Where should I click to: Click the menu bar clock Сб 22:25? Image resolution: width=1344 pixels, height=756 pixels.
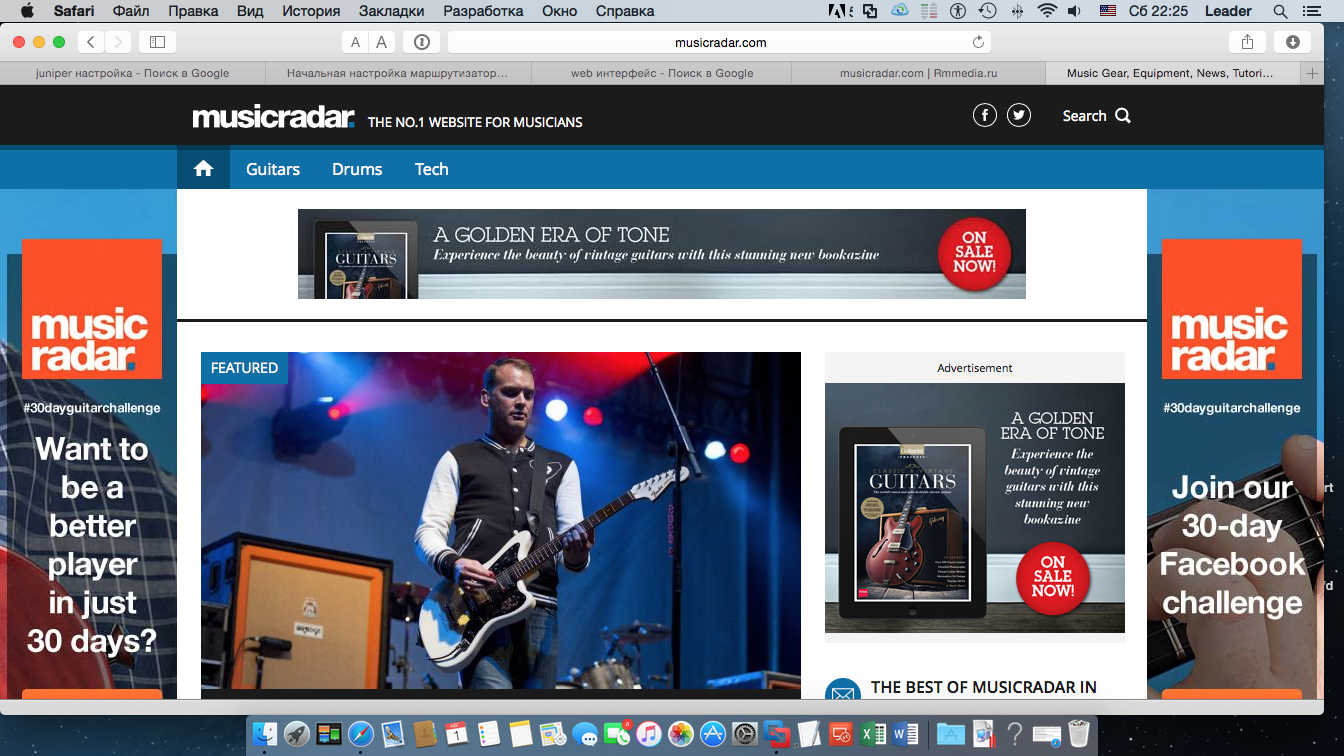tap(1158, 11)
